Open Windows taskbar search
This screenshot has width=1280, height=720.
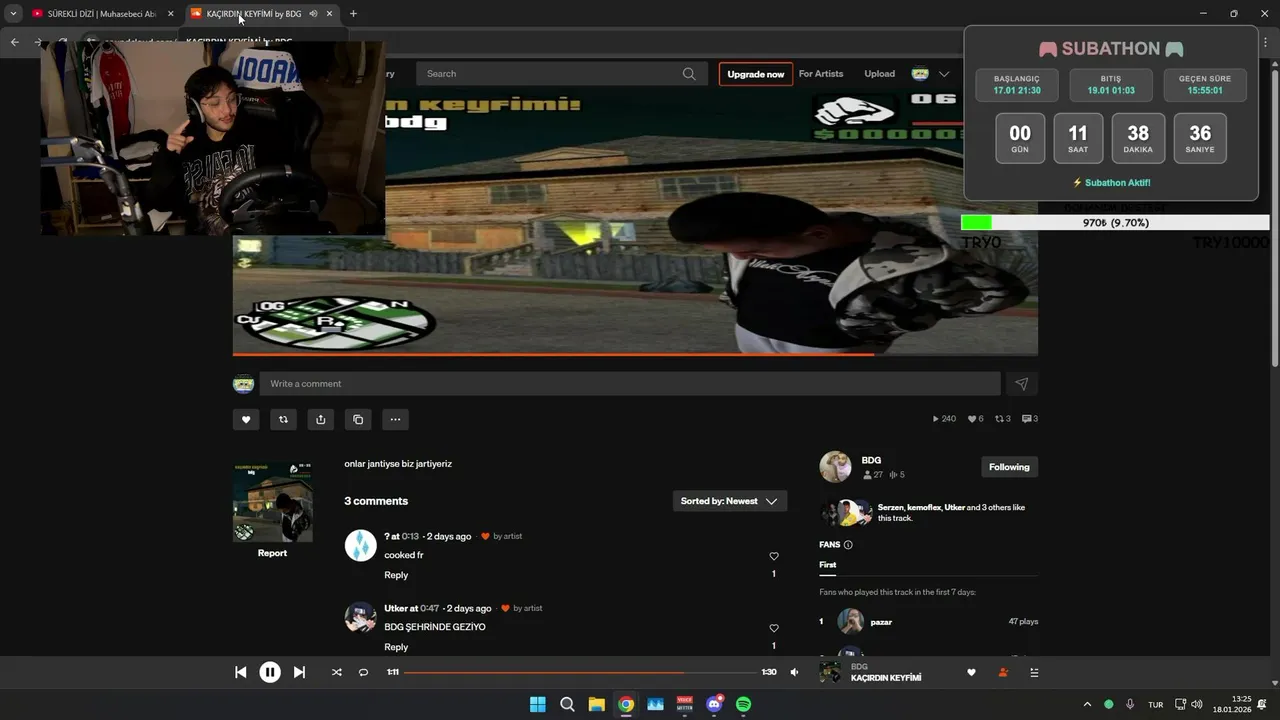pyautogui.click(x=567, y=704)
